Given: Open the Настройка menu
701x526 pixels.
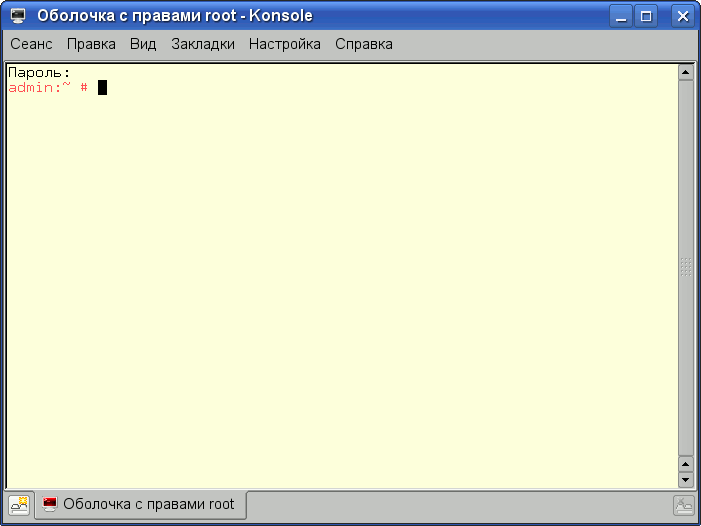Looking at the screenshot, I should tap(285, 44).
